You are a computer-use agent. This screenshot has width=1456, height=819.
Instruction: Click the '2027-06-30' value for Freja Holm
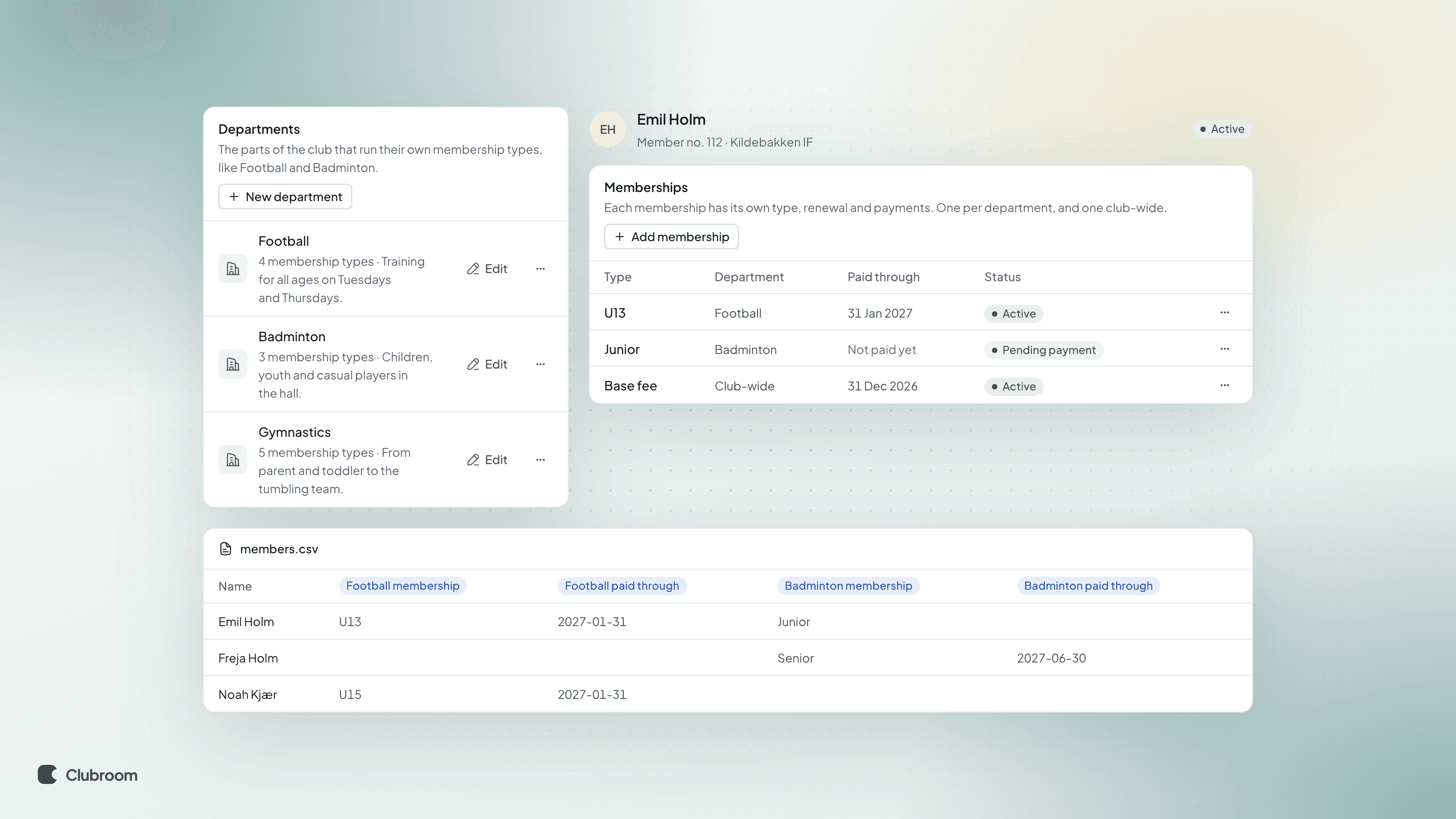pos(1051,658)
